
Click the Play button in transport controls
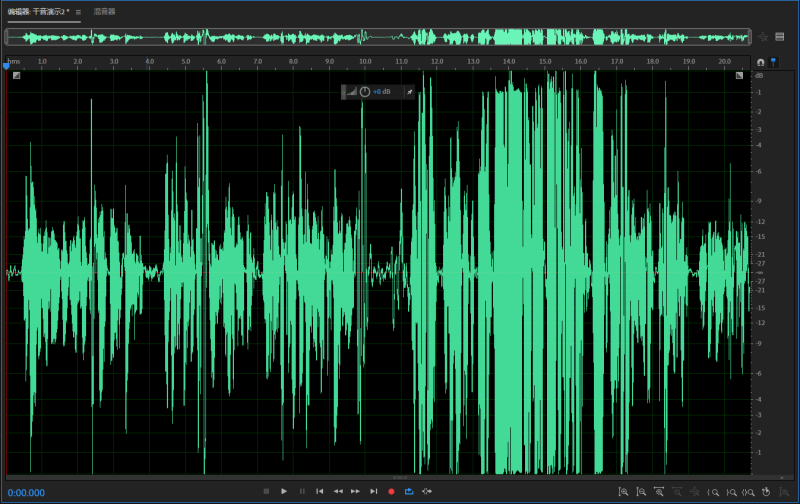click(284, 491)
